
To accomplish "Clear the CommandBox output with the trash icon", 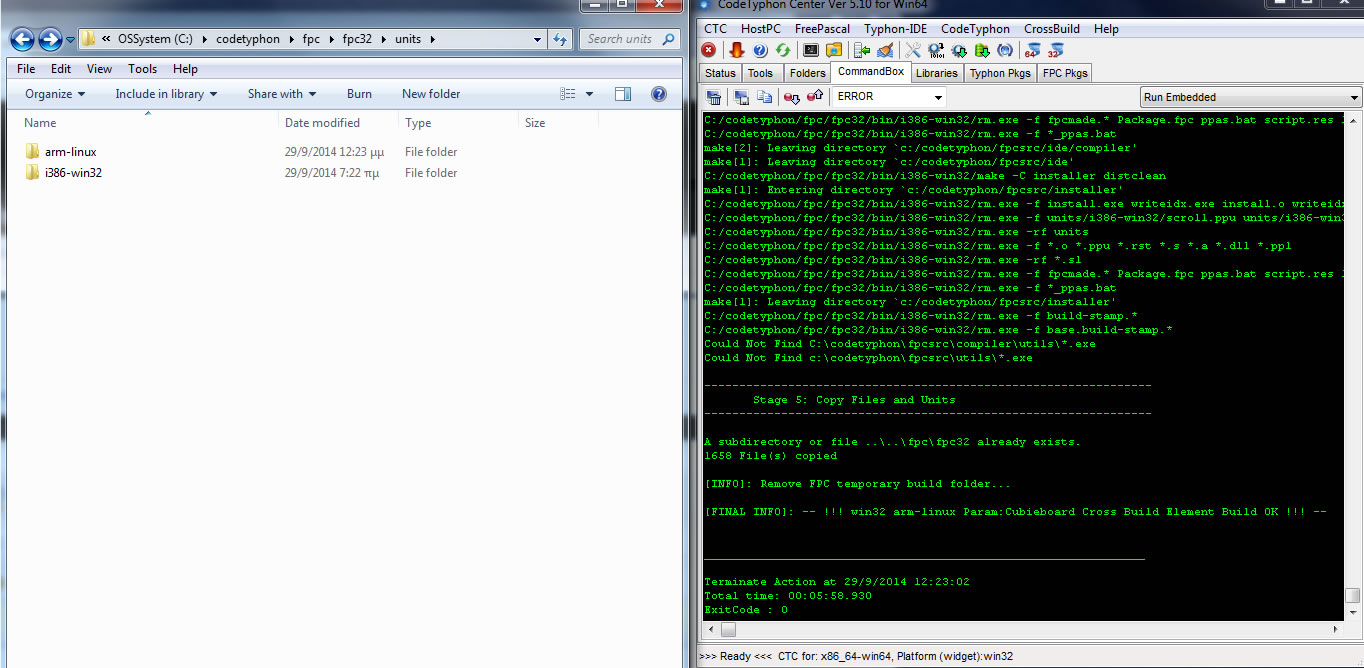I will coord(714,97).
